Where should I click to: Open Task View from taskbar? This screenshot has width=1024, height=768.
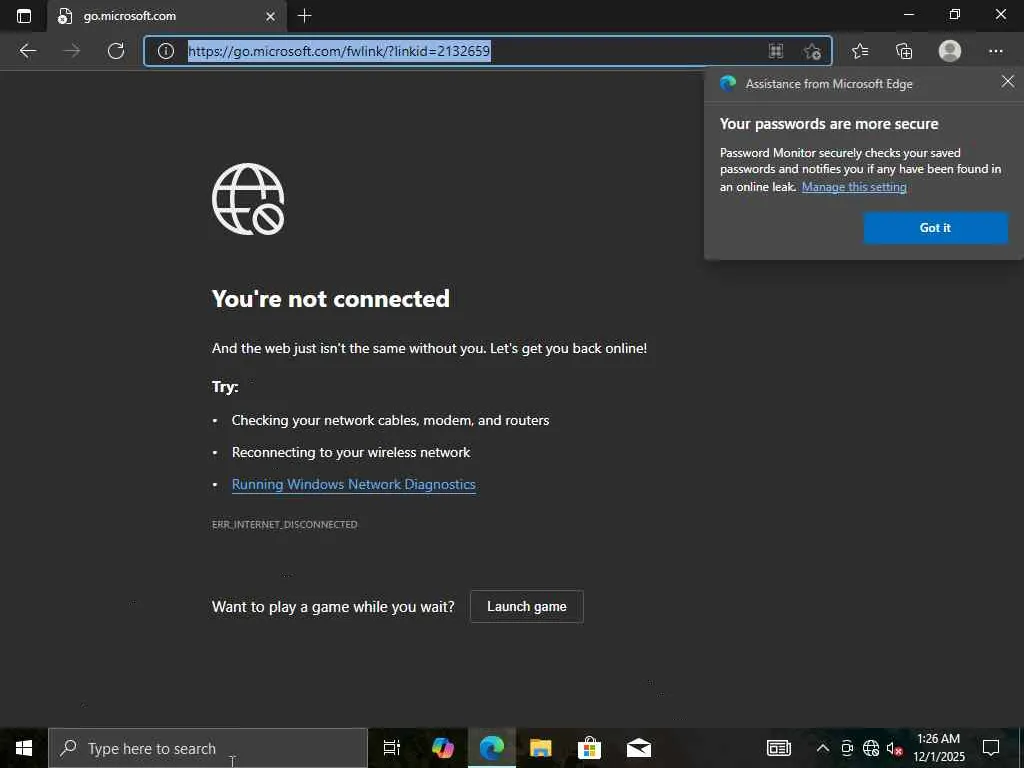[x=391, y=748]
